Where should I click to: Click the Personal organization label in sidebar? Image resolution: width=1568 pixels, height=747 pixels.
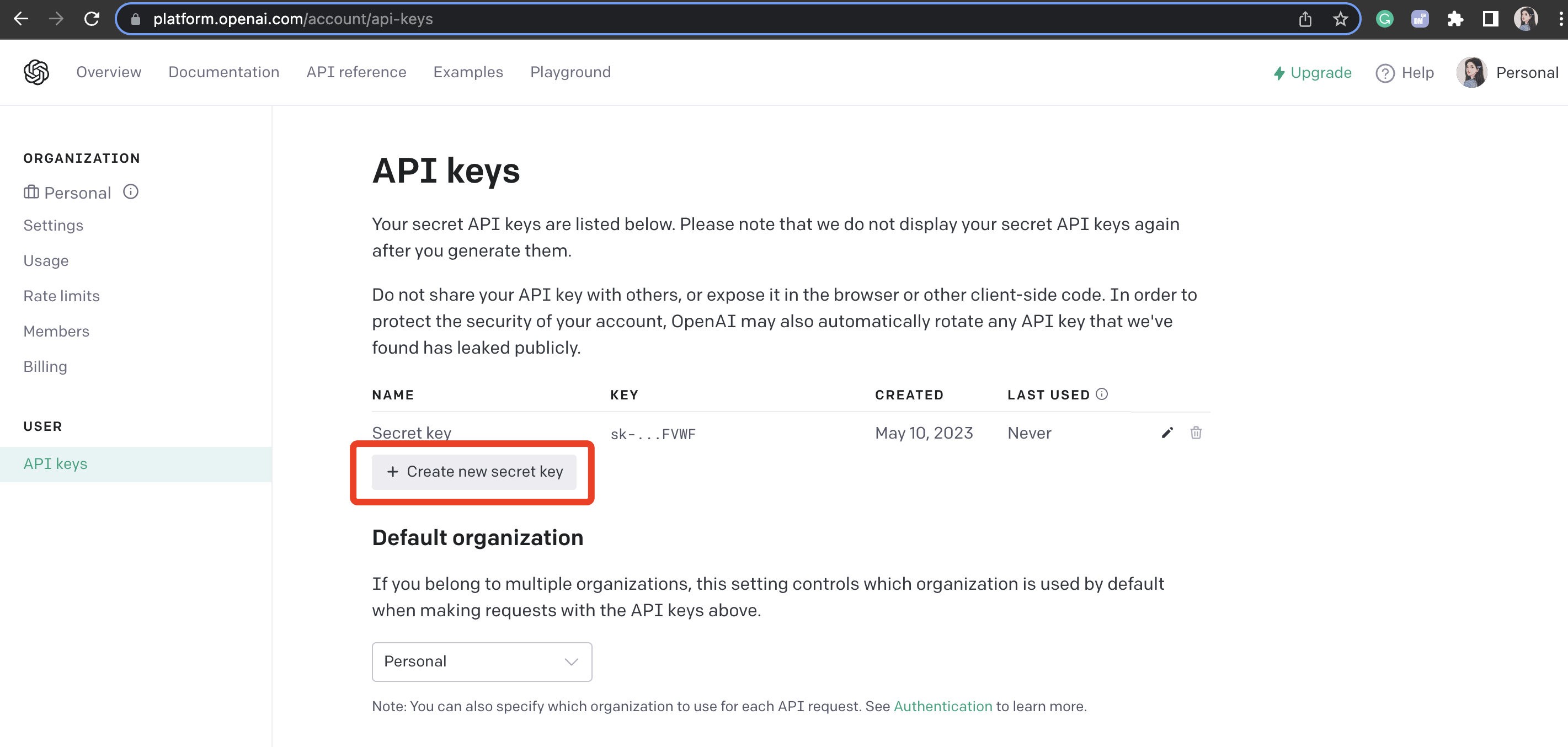(x=77, y=193)
